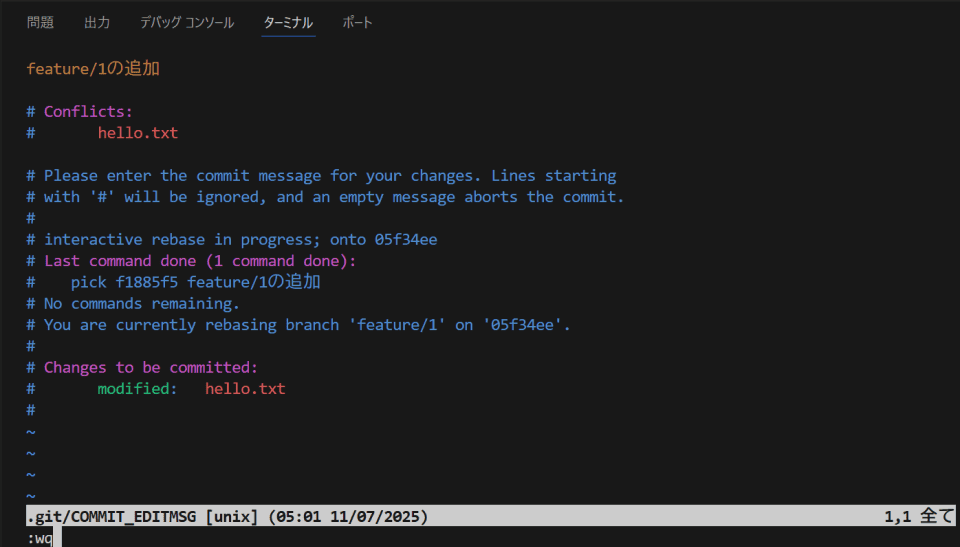The image size is (960, 547).
Task: Click the 'Last command done' line
Action: 191,261
